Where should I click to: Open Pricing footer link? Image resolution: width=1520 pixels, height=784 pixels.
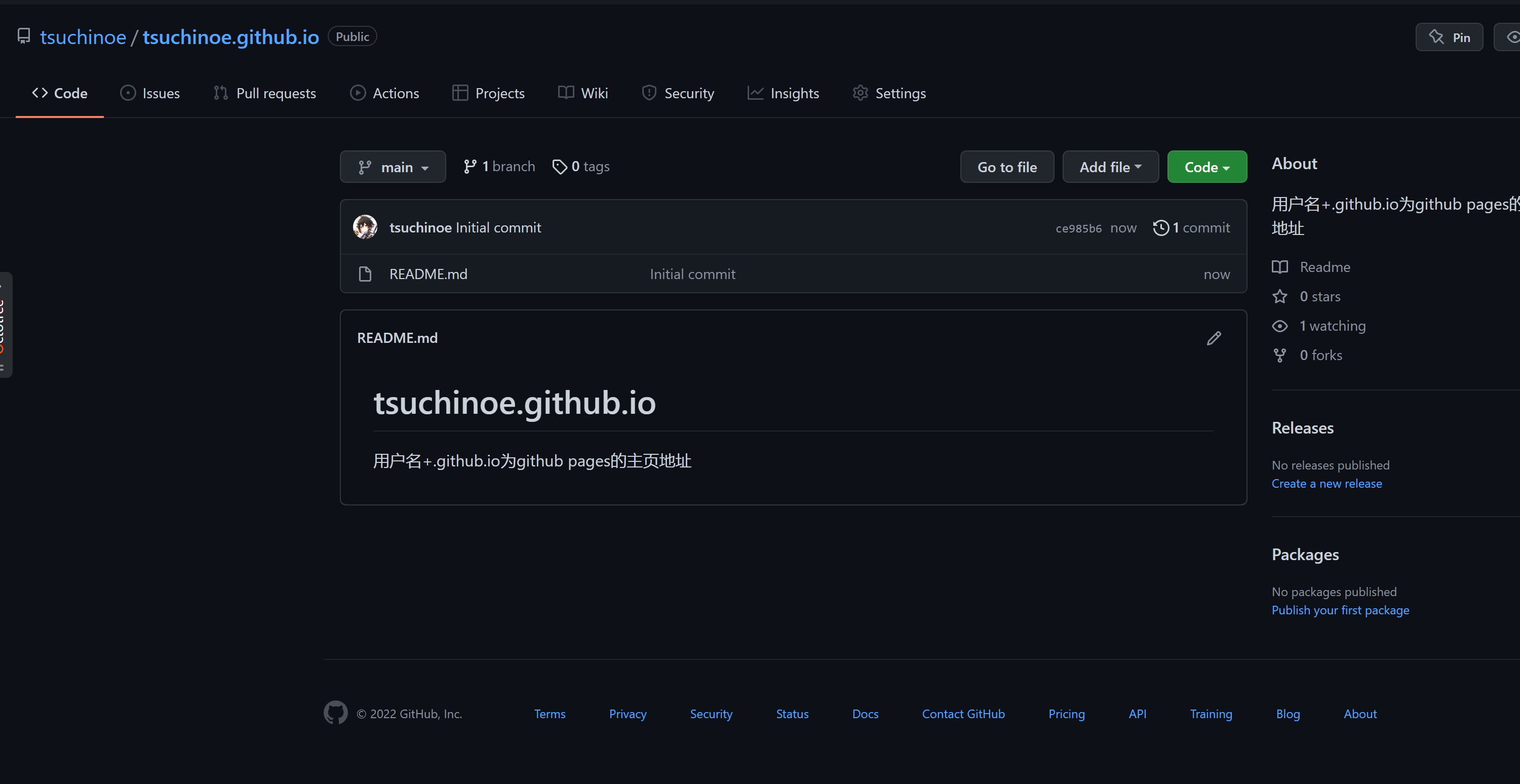(x=1066, y=715)
